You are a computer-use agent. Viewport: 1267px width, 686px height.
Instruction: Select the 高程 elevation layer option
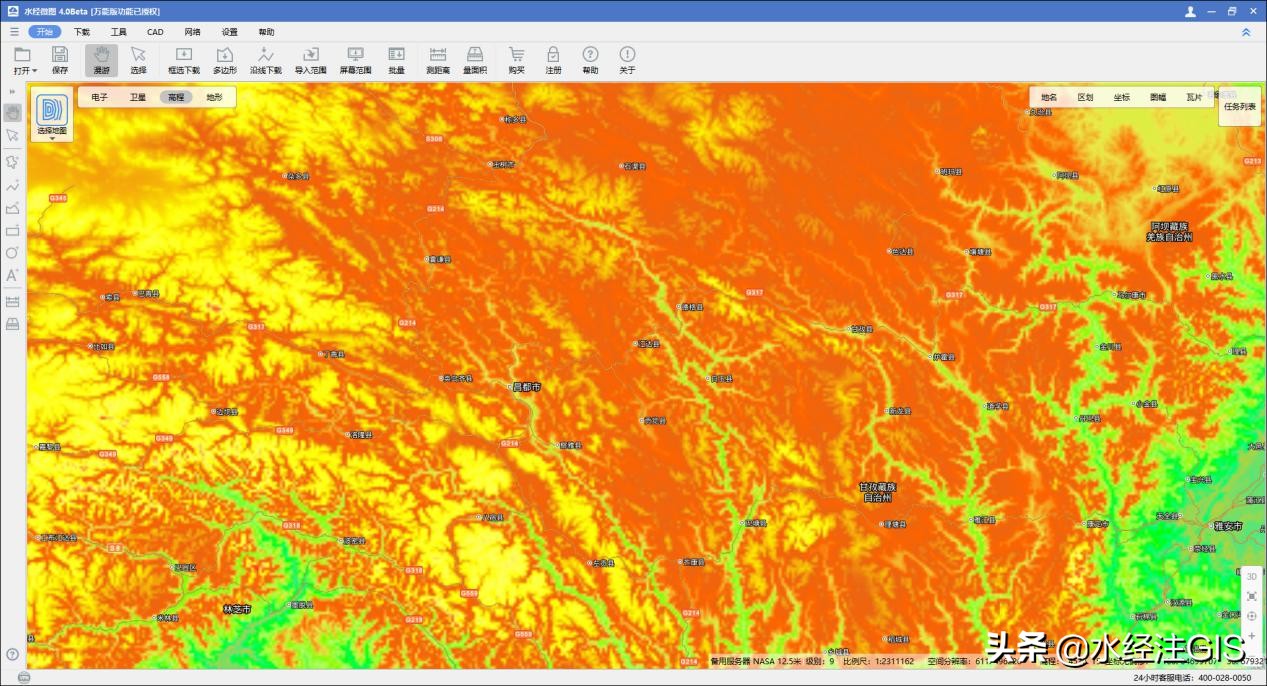click(x=176, y=97)
